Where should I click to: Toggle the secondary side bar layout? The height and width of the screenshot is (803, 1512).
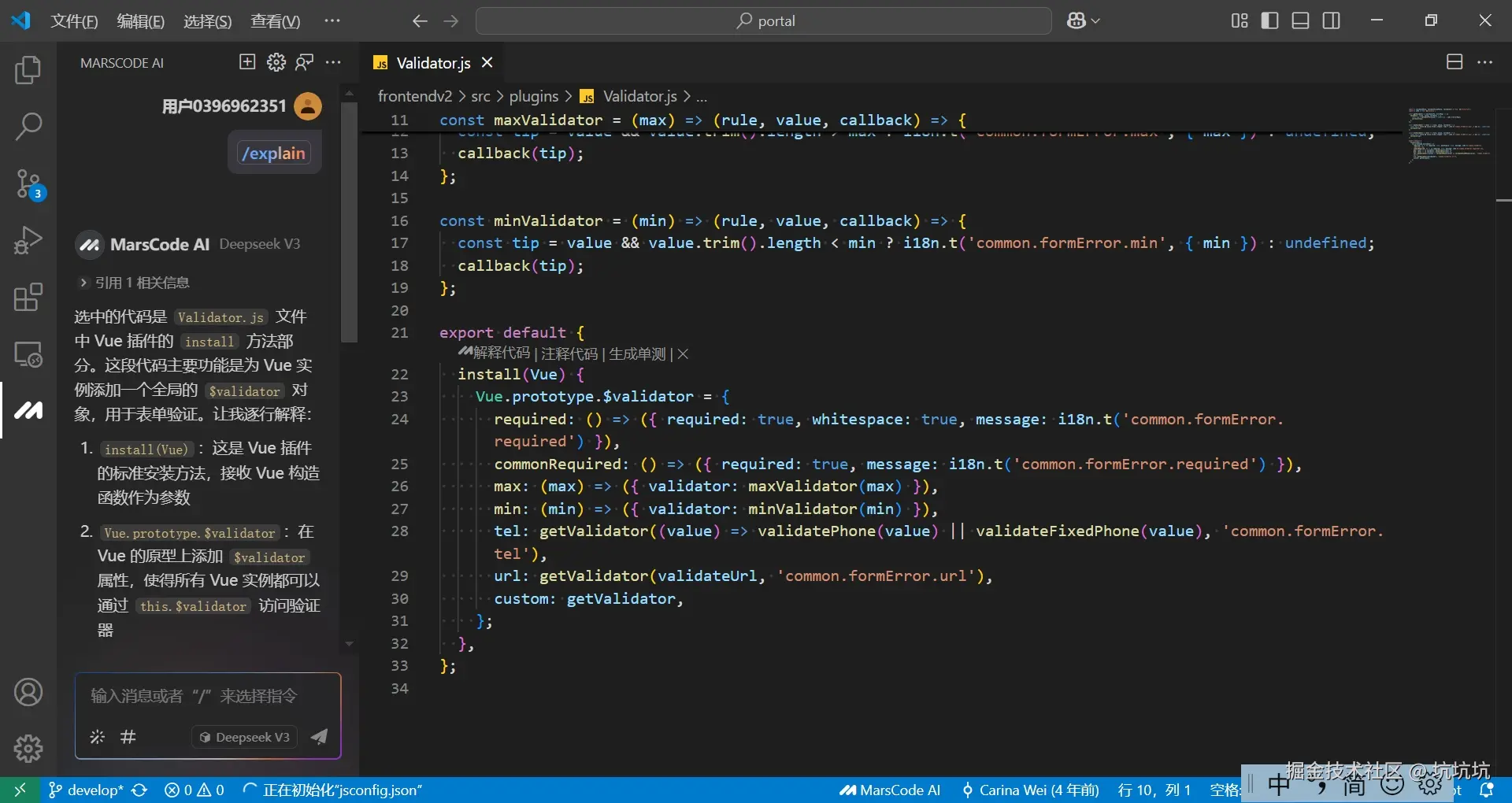click(x=1331, y=20)
